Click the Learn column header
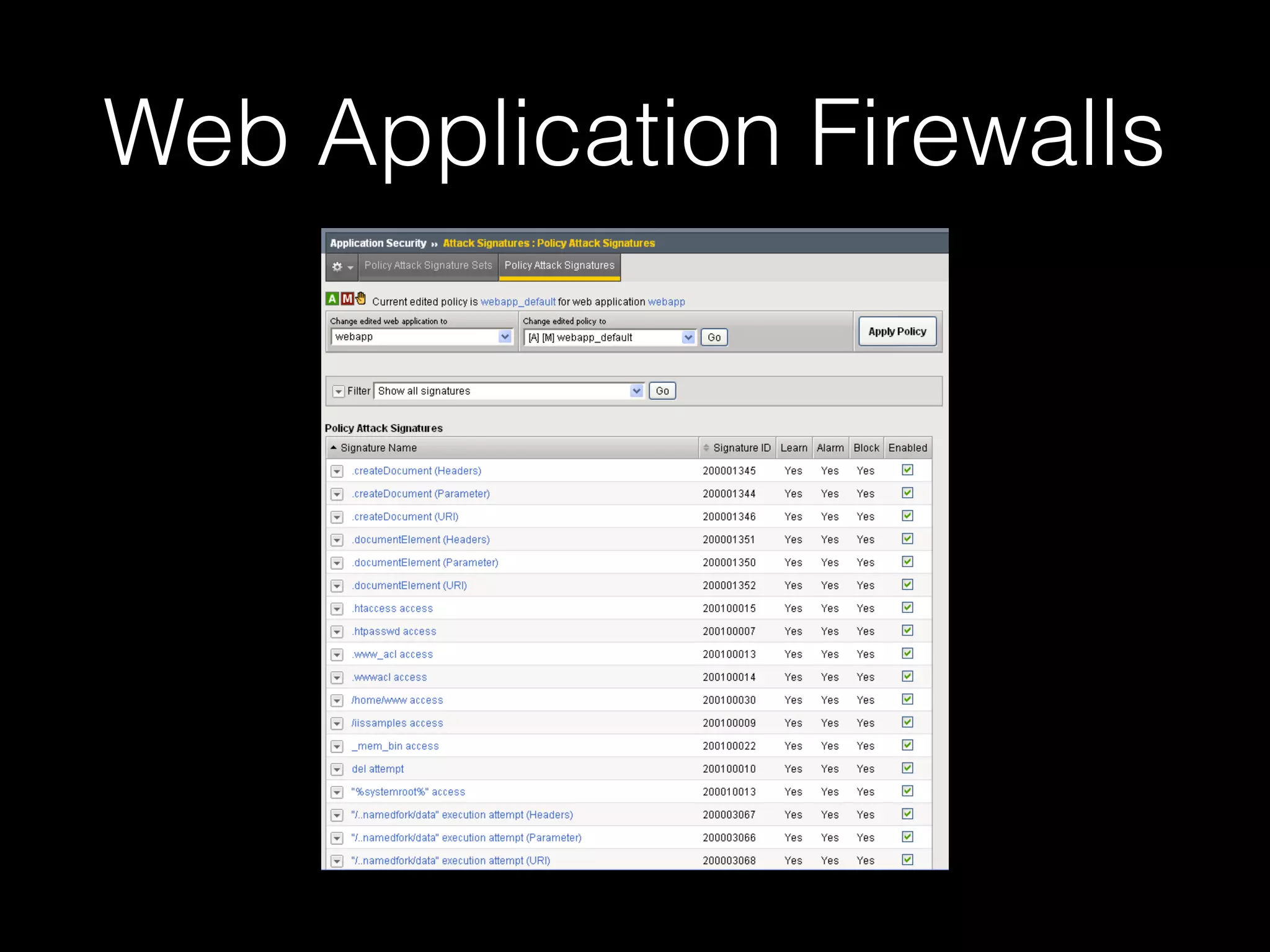The image size is (1270, 952). coord(794,447)
